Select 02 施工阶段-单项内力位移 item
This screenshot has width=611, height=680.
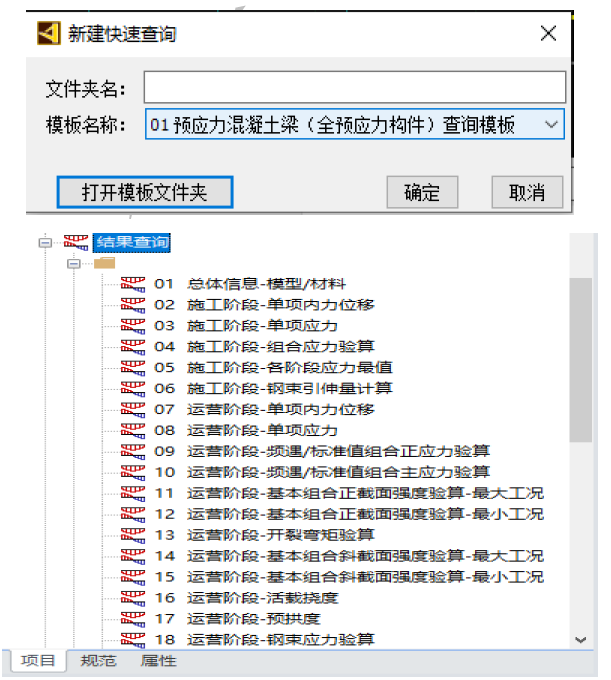[264, 305]
